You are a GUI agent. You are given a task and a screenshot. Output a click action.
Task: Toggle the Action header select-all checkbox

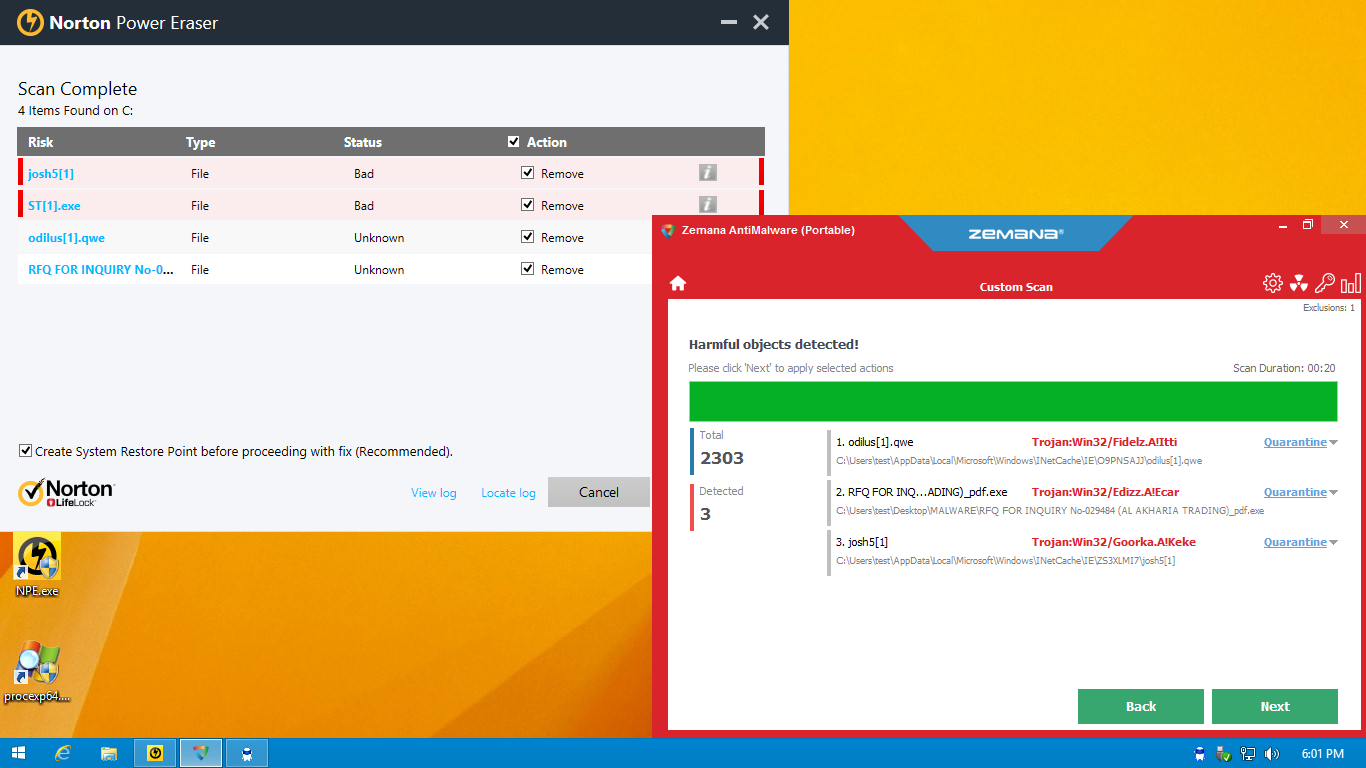pyautogui.click(x=514, y=142)
